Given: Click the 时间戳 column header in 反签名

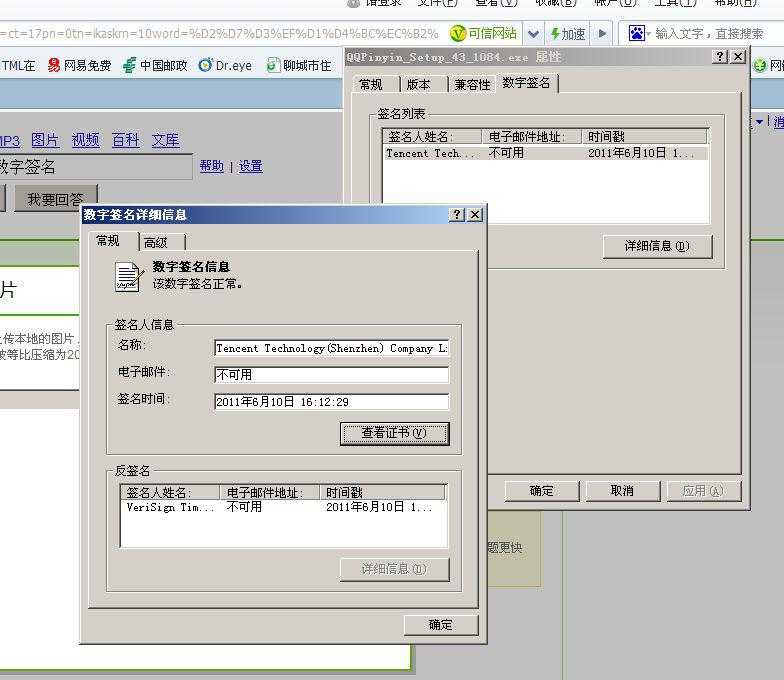Looking at the screenshot, I should pos(382,492).
